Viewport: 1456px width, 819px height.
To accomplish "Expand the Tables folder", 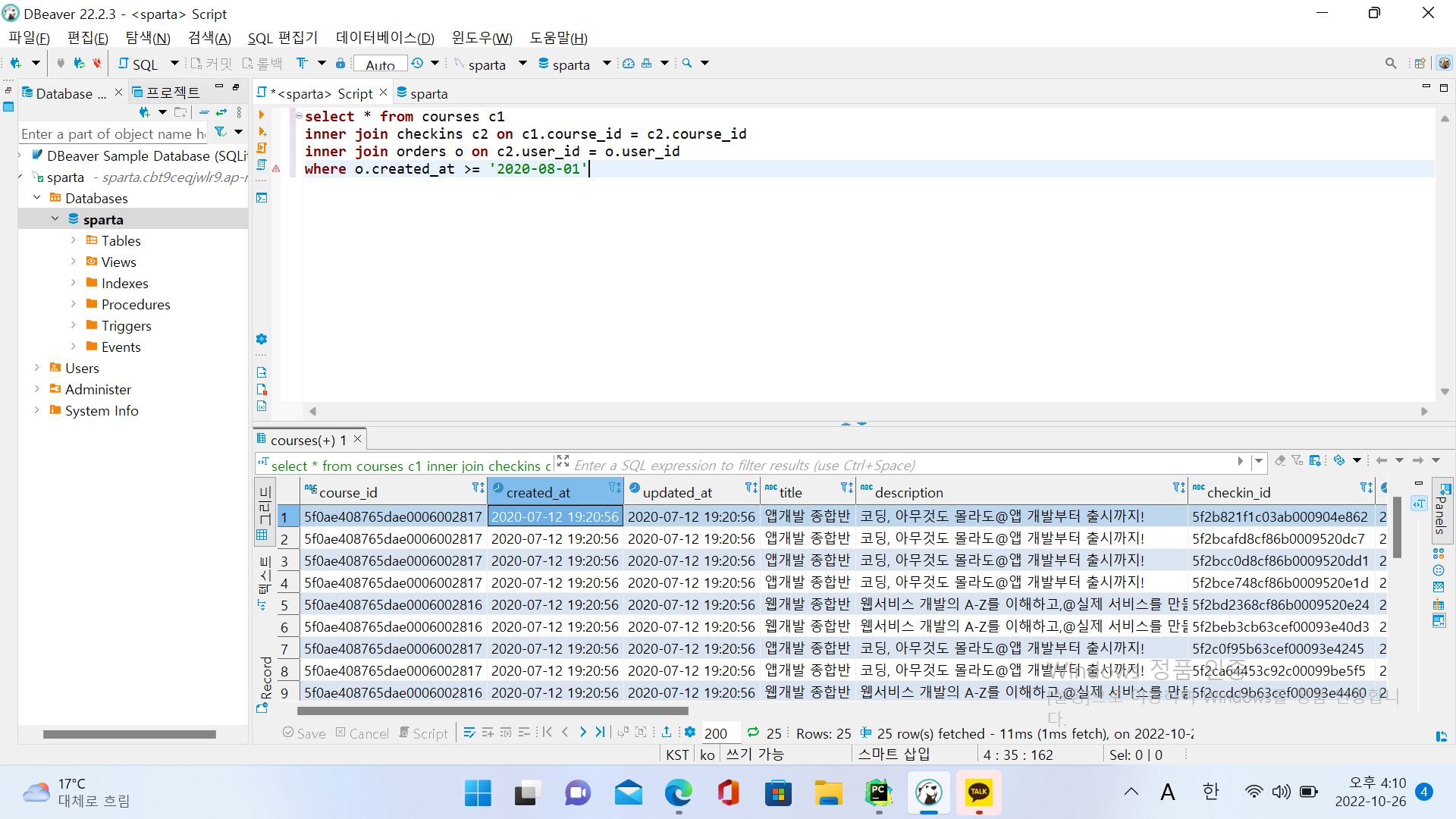I will click(x=74, y=240).
